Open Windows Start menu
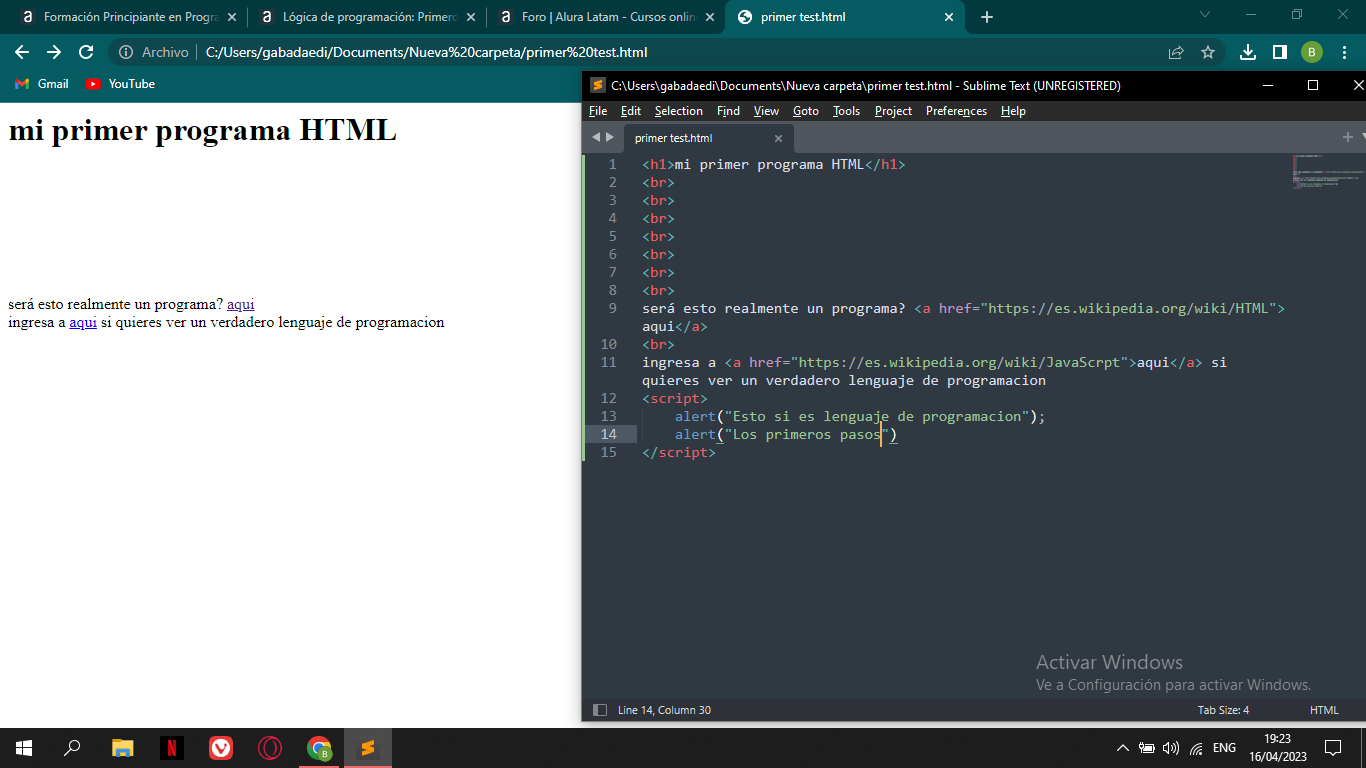The image size is (1366, 768). [24, 748]
